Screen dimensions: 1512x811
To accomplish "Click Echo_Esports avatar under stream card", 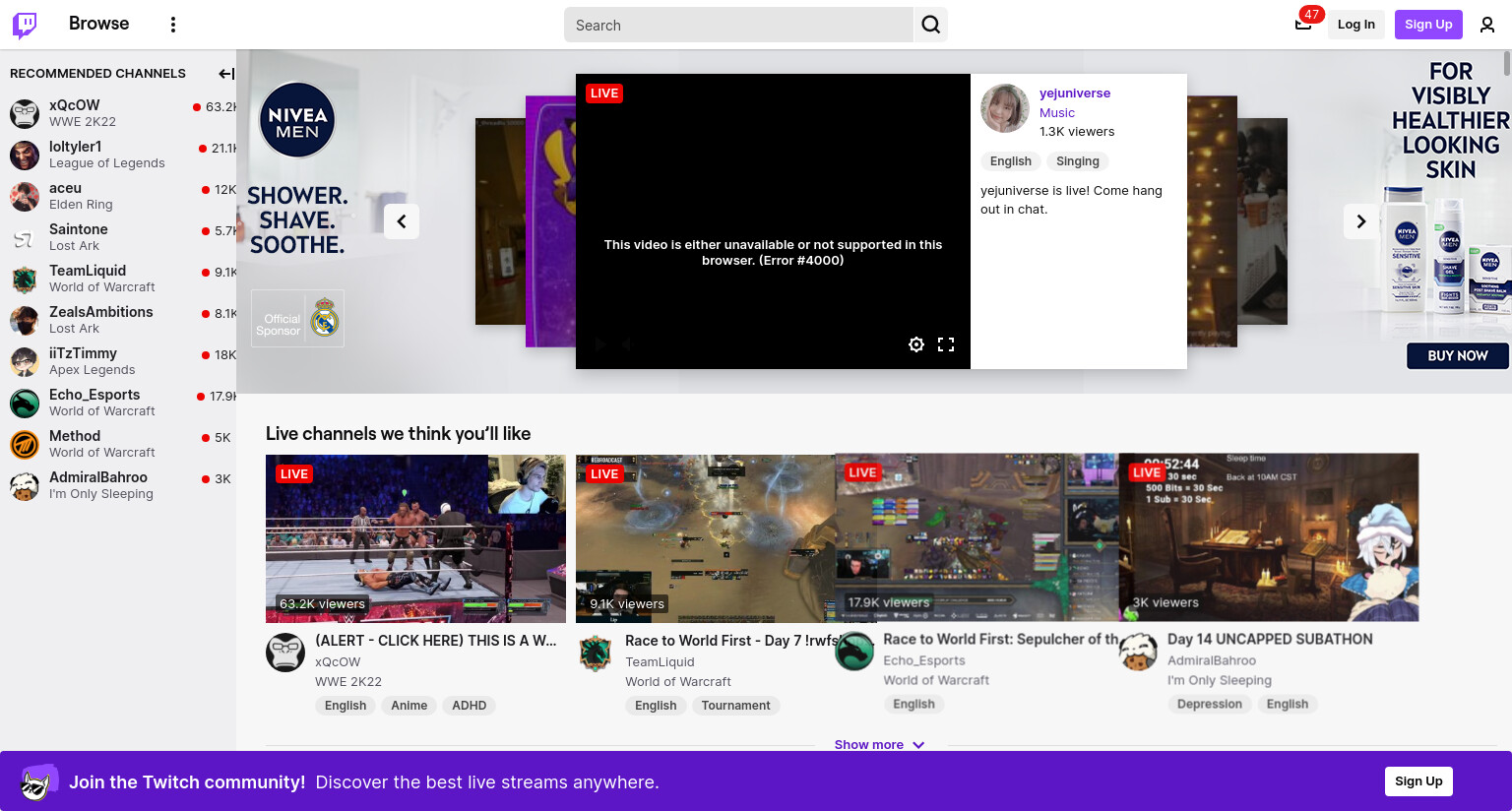I will (854, 652).
